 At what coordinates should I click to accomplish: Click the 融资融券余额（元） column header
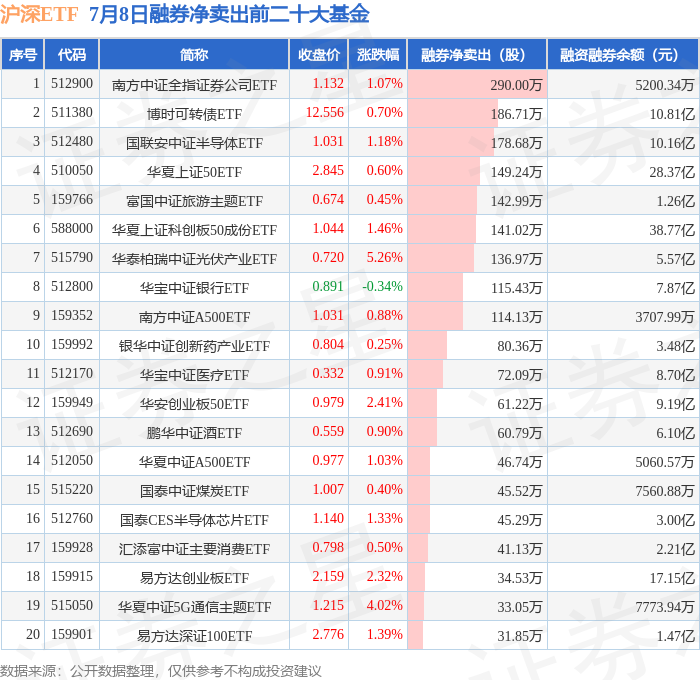coord(623,55)
